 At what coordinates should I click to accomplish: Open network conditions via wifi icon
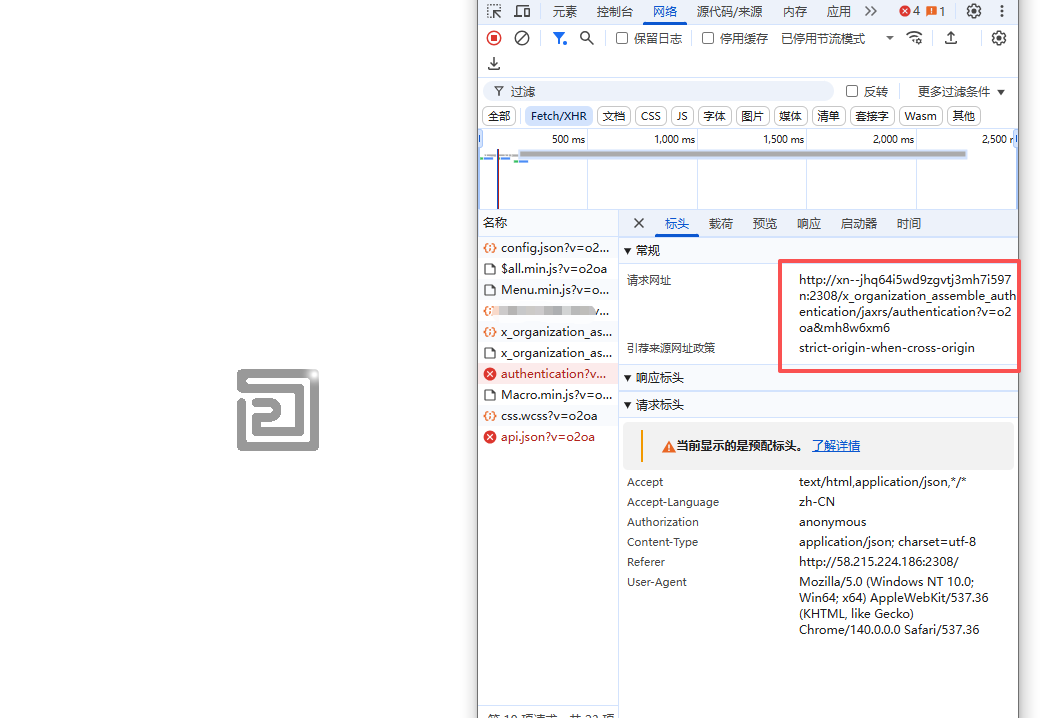pos(914,38)
